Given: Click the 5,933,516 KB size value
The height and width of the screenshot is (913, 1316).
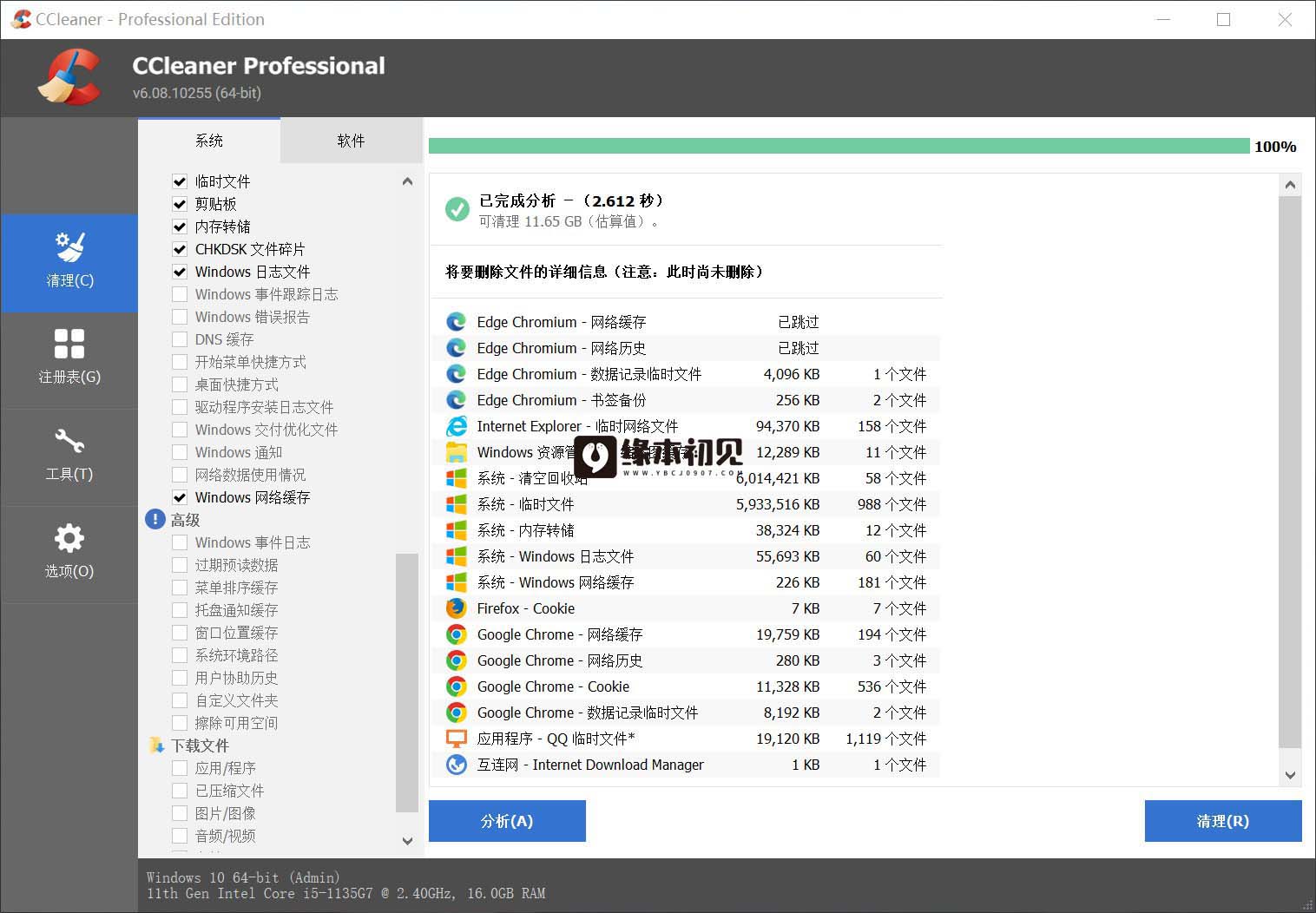Looking at the screenshot, I should (778, 504).
